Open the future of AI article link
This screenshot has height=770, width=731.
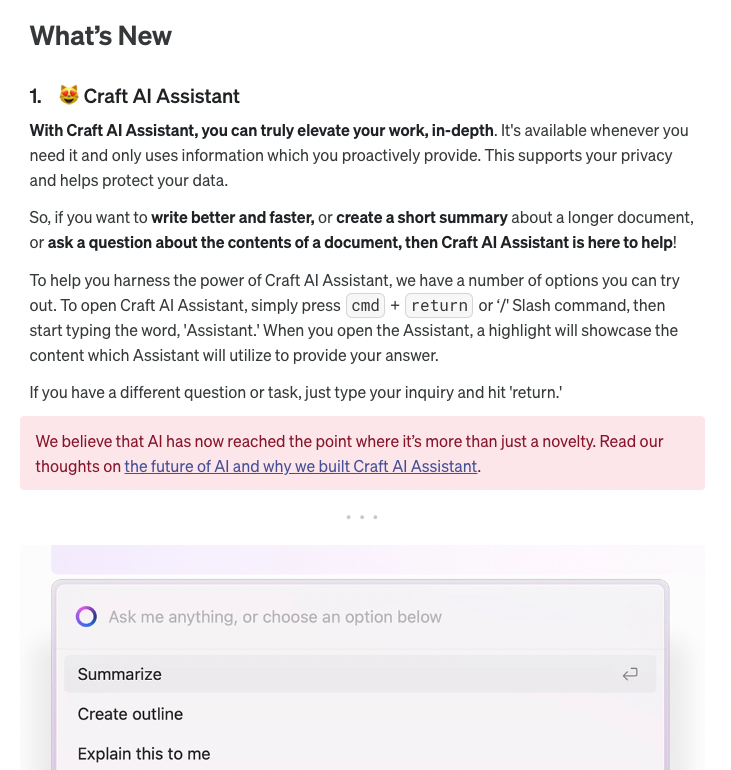point(300,466)
